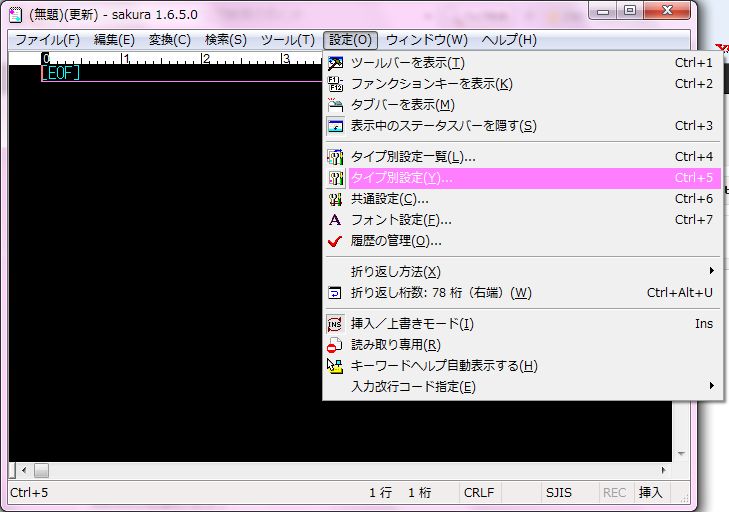
Task: Click the keyword help cursor icon
Action: (335, 366)
